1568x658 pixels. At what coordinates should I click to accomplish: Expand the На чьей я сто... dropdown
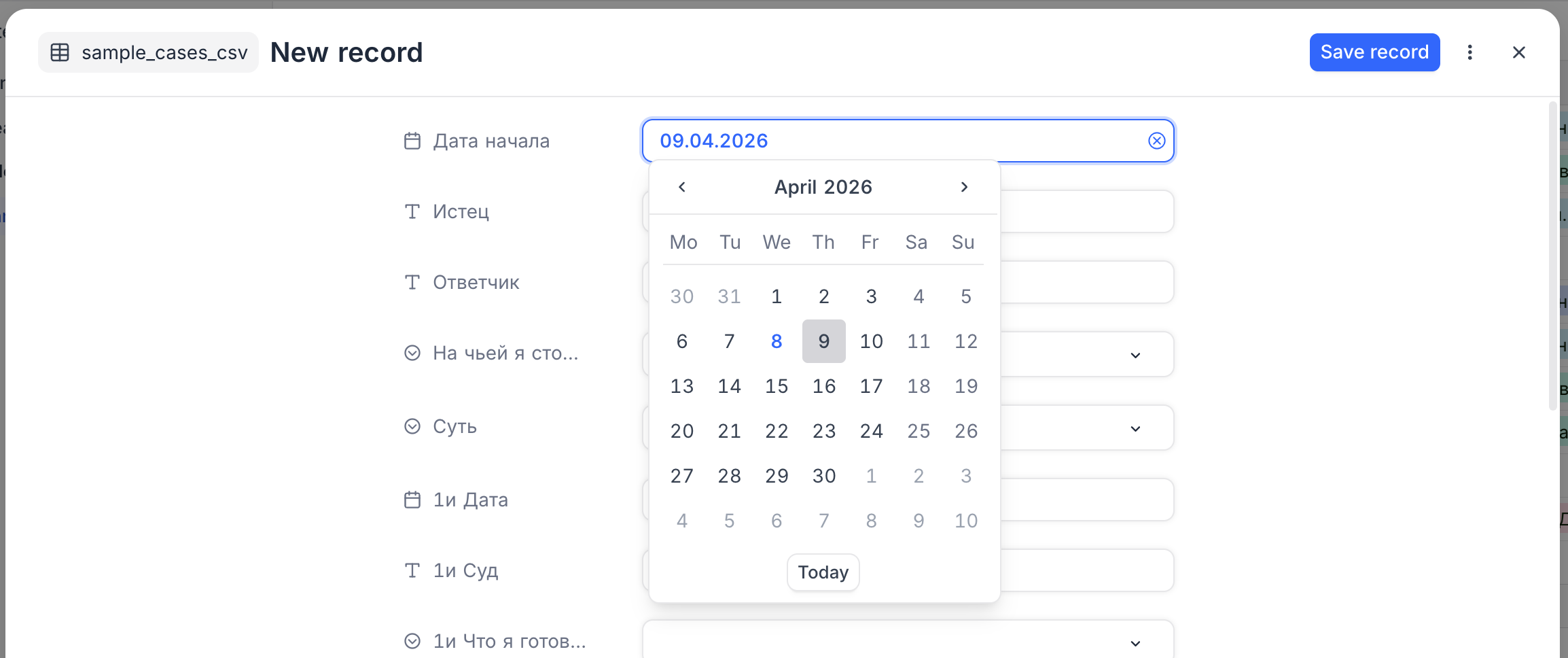(x=1135, y=355)
